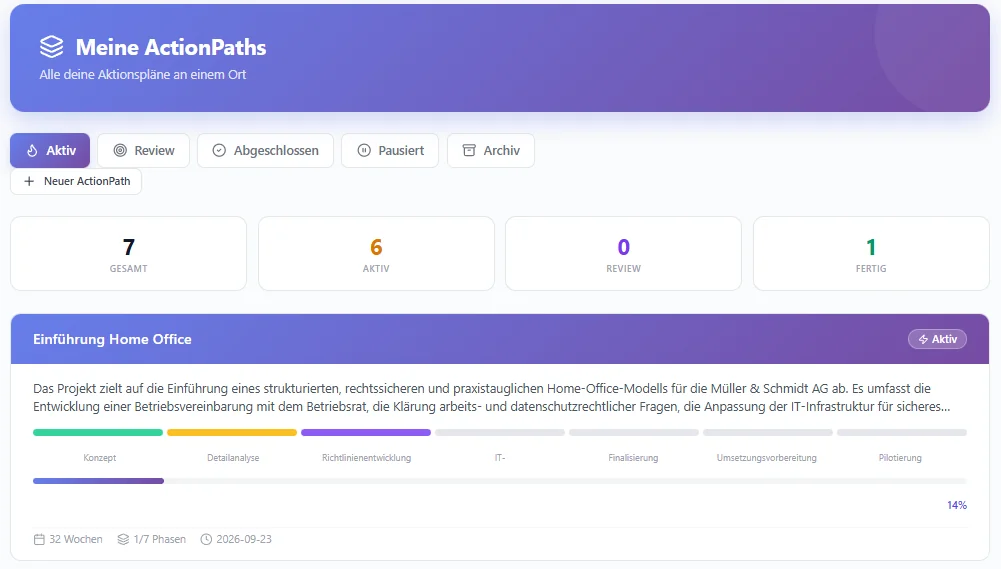Click archive box icon on Archiv tab
The width and height of the screenshot is (1001, 569).
(469, 151)
